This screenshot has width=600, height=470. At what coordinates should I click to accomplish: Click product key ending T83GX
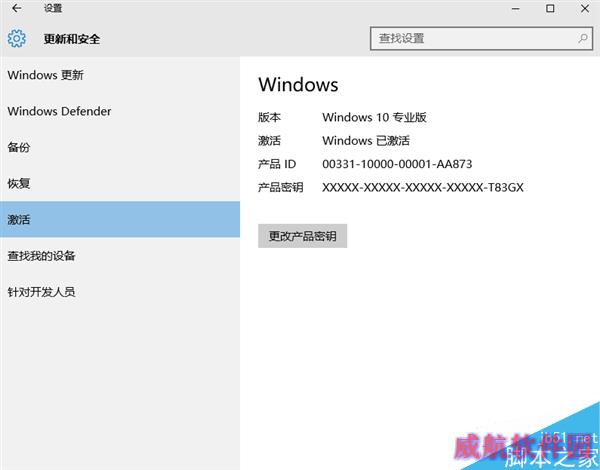pyautogui.click(x=422, y=188)
